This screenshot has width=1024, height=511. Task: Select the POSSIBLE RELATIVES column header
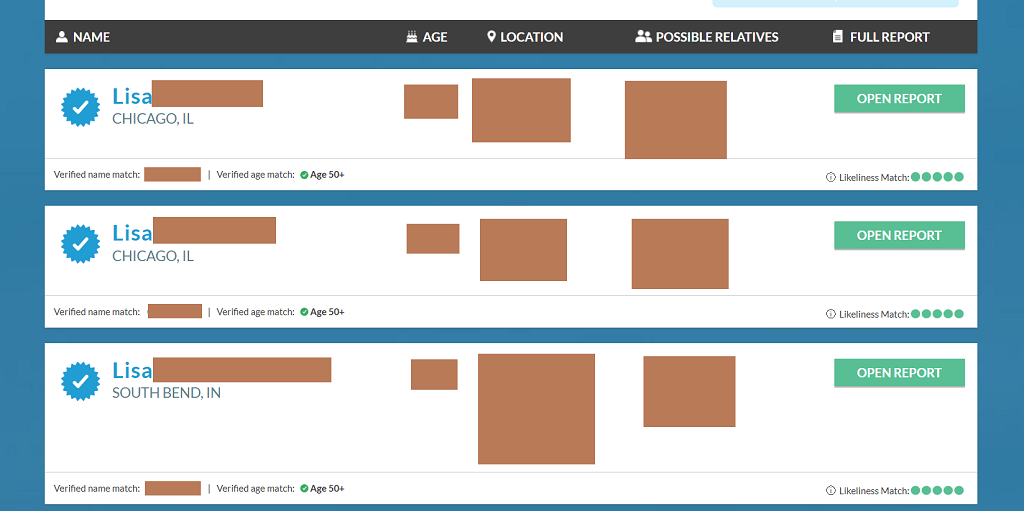pyautogui.click(x=716, y=37)
